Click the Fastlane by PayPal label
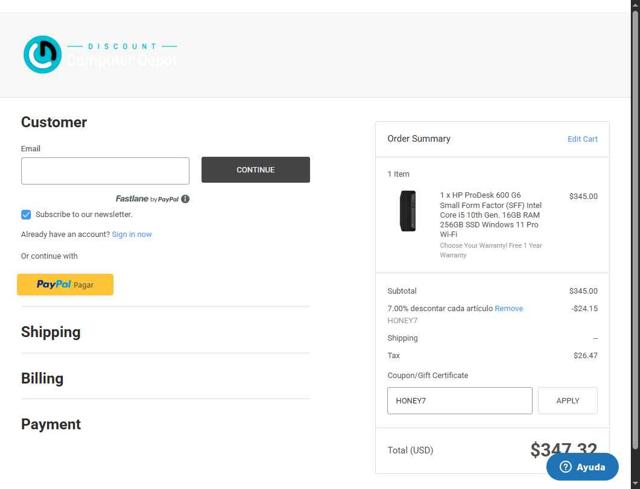 point(146,199)
